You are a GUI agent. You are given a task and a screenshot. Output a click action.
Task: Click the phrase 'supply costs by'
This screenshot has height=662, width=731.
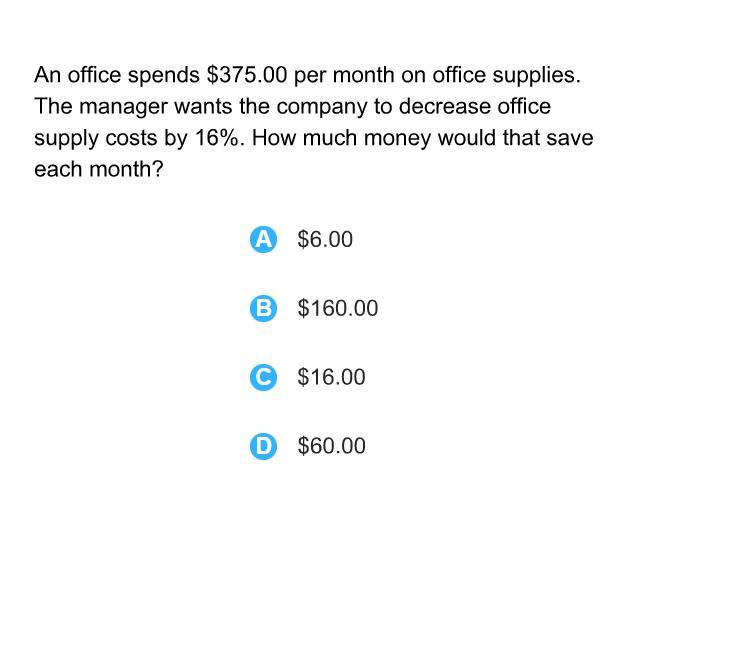111,139
